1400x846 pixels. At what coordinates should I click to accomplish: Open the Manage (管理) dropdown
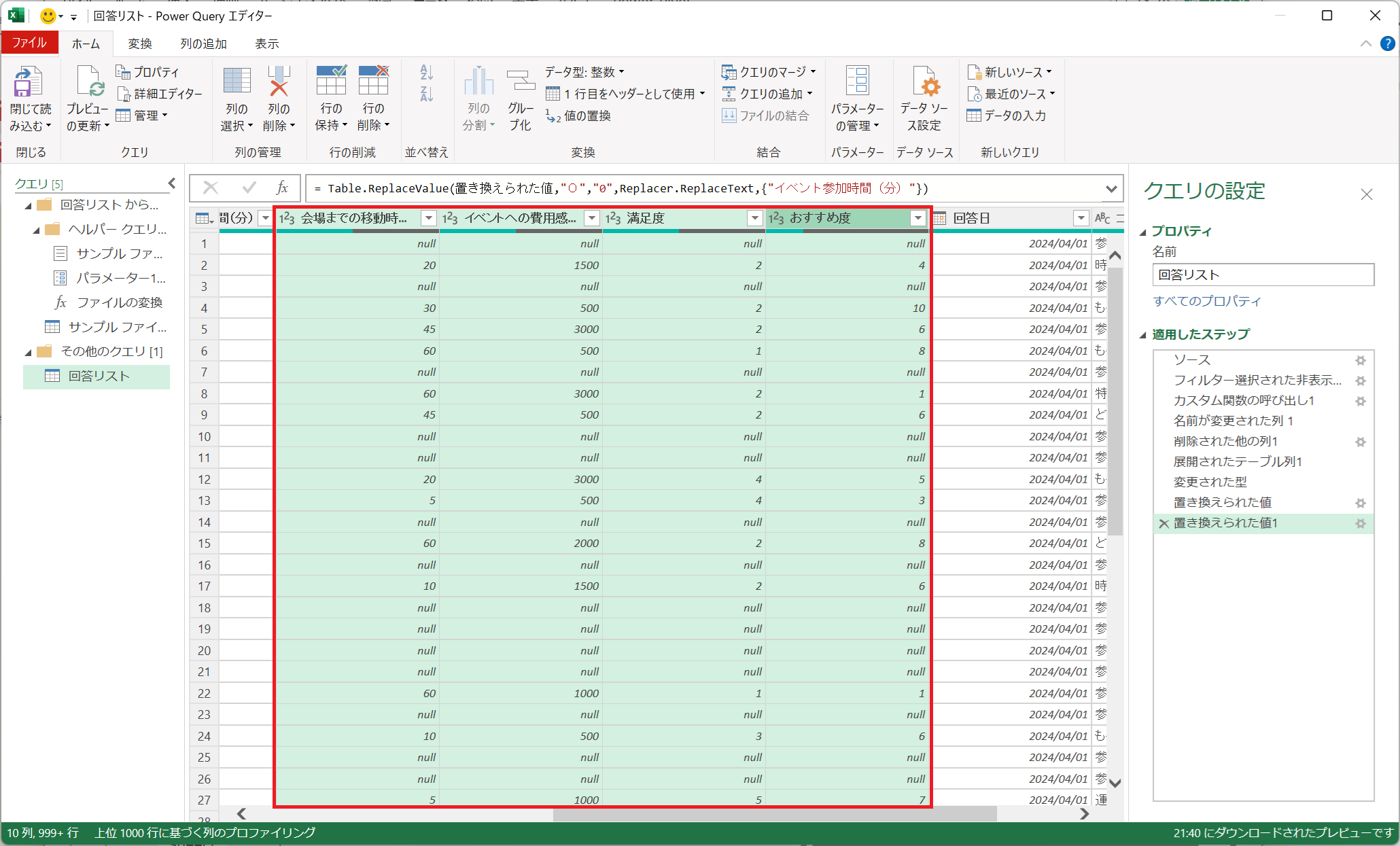[x=142, y=116]
